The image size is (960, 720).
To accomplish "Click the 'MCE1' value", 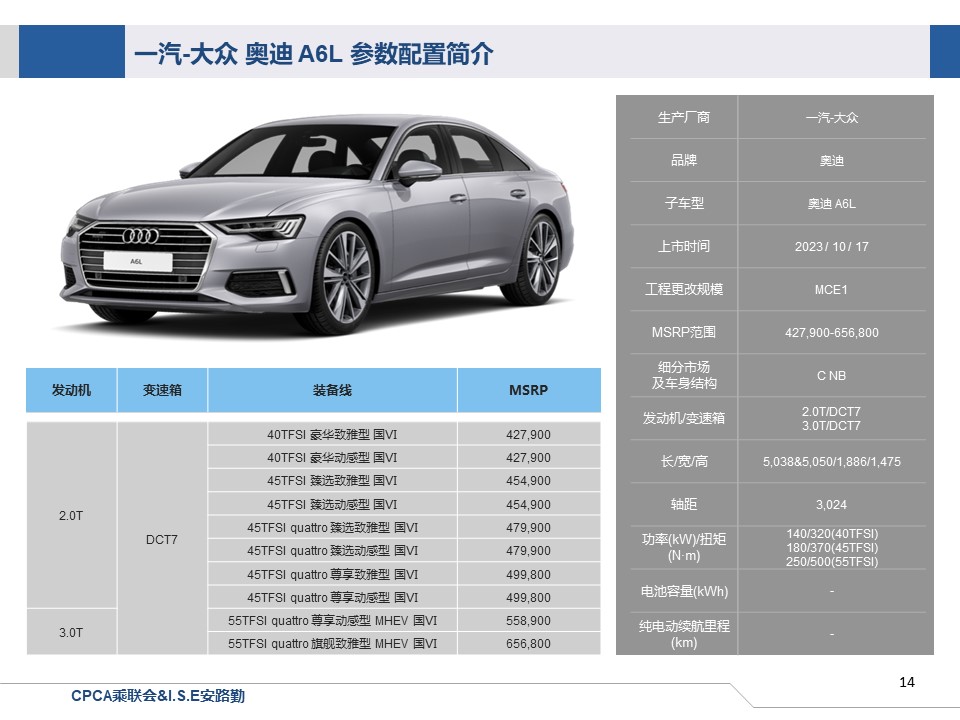I will pos(831,290).
